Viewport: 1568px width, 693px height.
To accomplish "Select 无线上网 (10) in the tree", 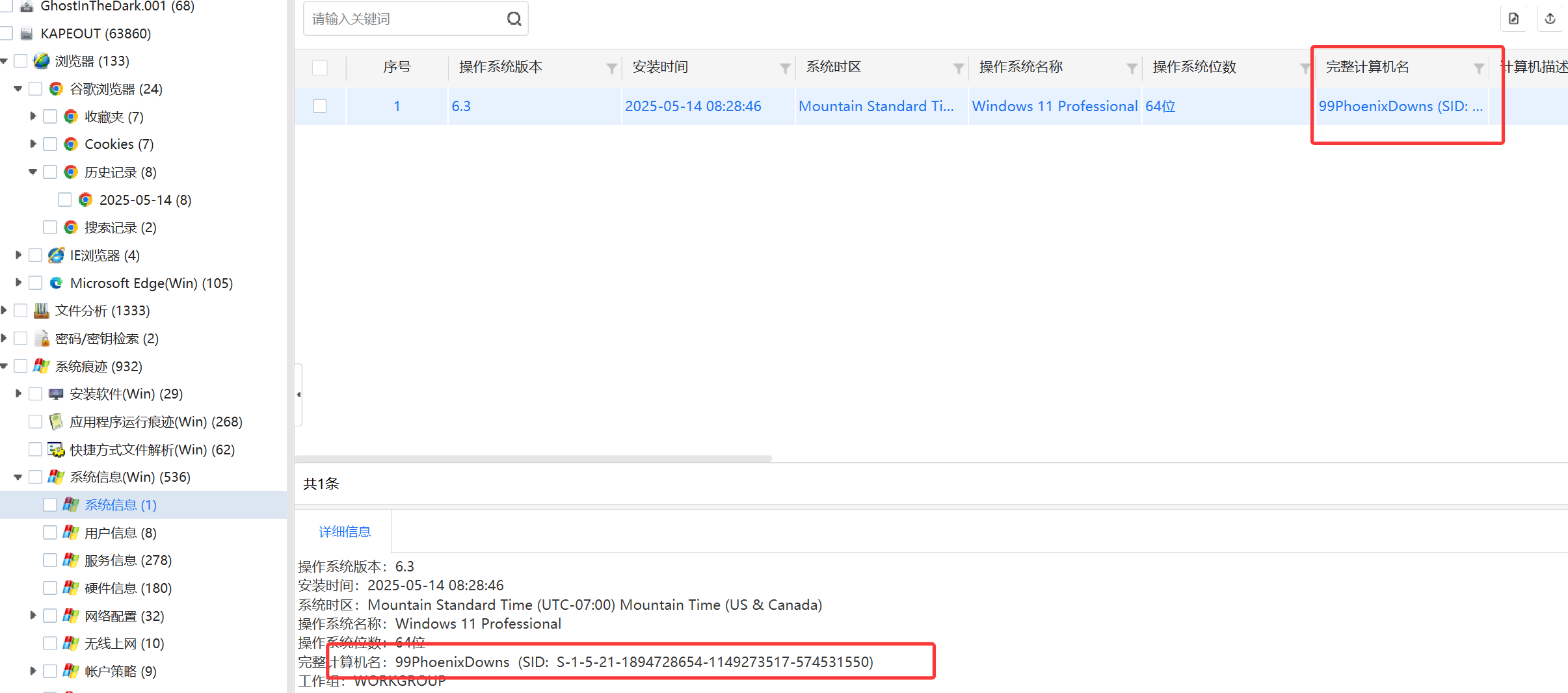I will [124, 644].
